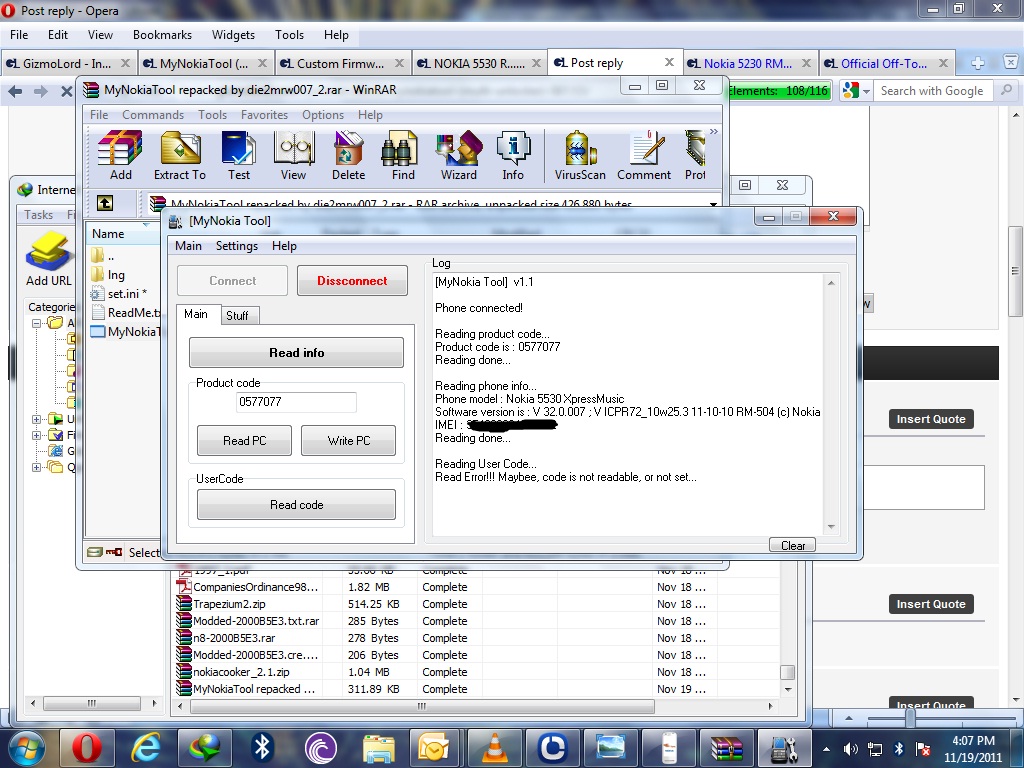
Task: Open WinRAR Commands menu
Action: pyautogui.click(x=153, y=114)
